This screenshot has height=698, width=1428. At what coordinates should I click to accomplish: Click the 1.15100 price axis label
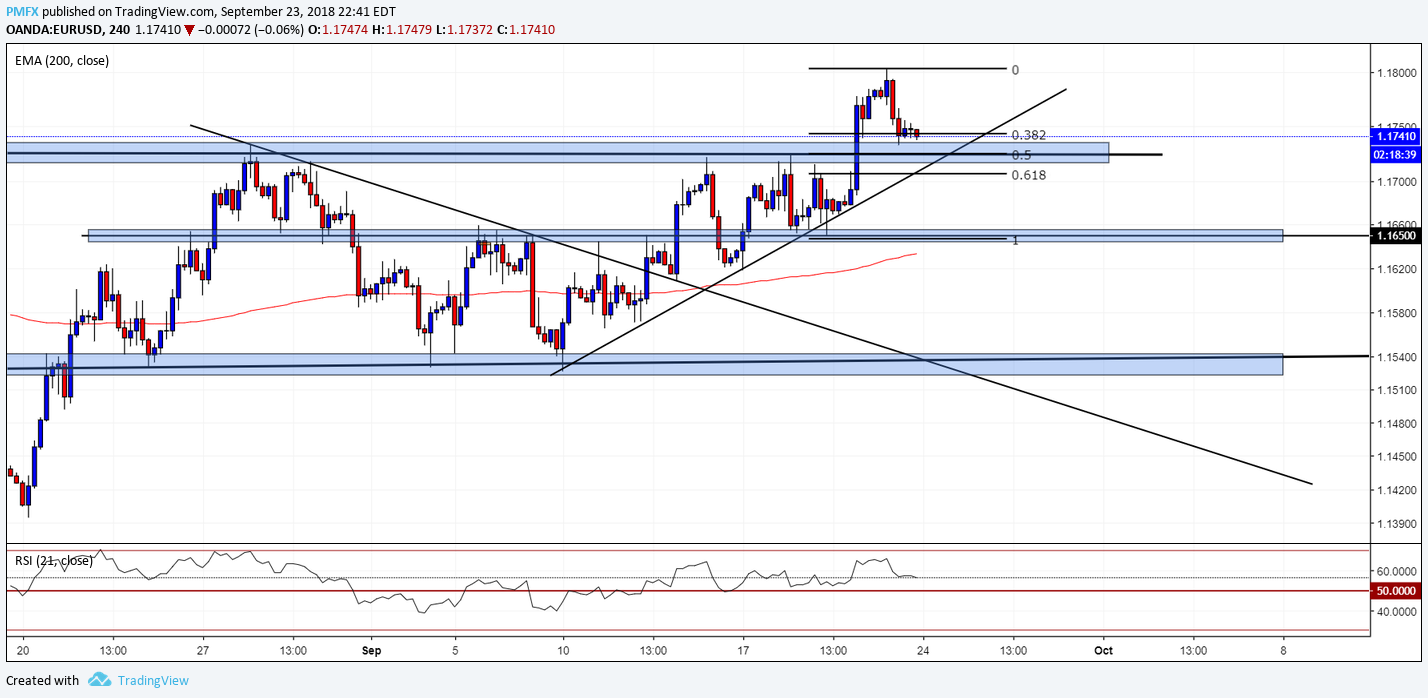pos(1396,391)
